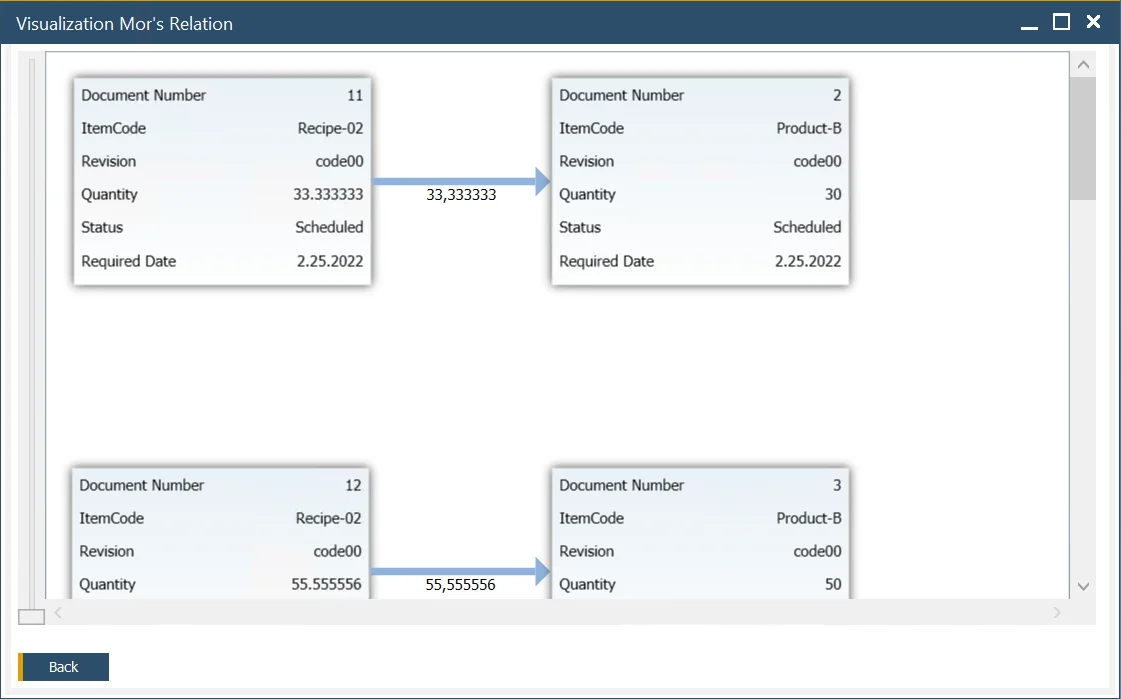
Task: Click the zoom slider handle
Action: pyautogui.click(x=32, y=616)
